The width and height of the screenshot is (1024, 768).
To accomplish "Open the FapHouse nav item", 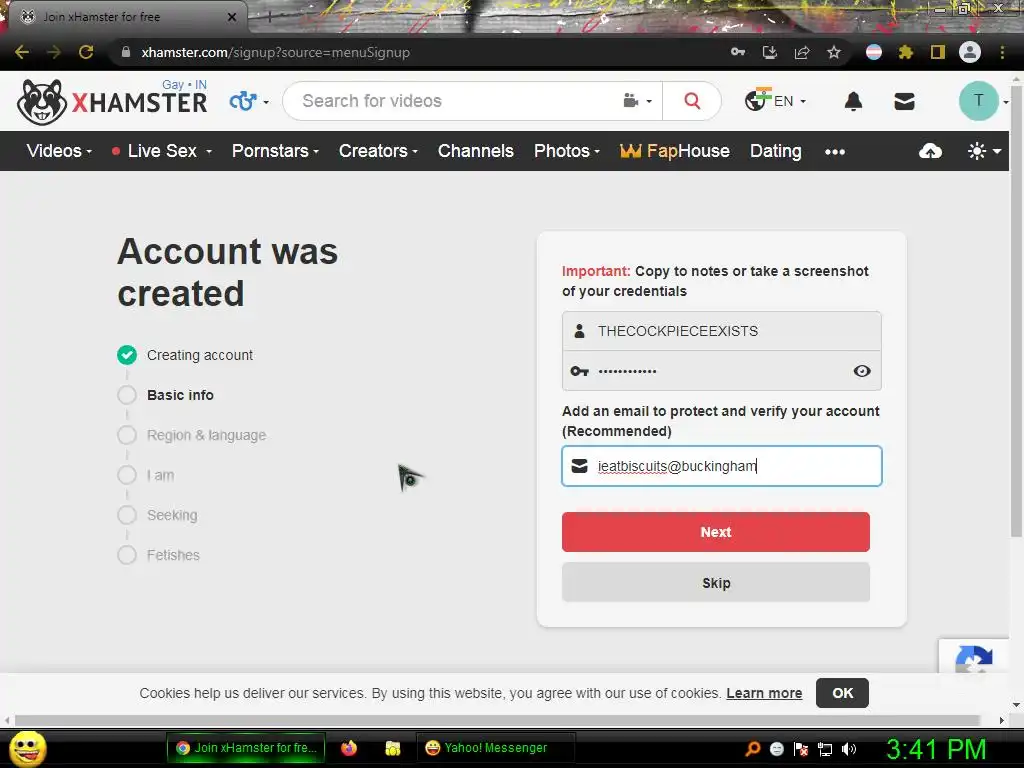I will pyautogui.click(x=675, y=151).
